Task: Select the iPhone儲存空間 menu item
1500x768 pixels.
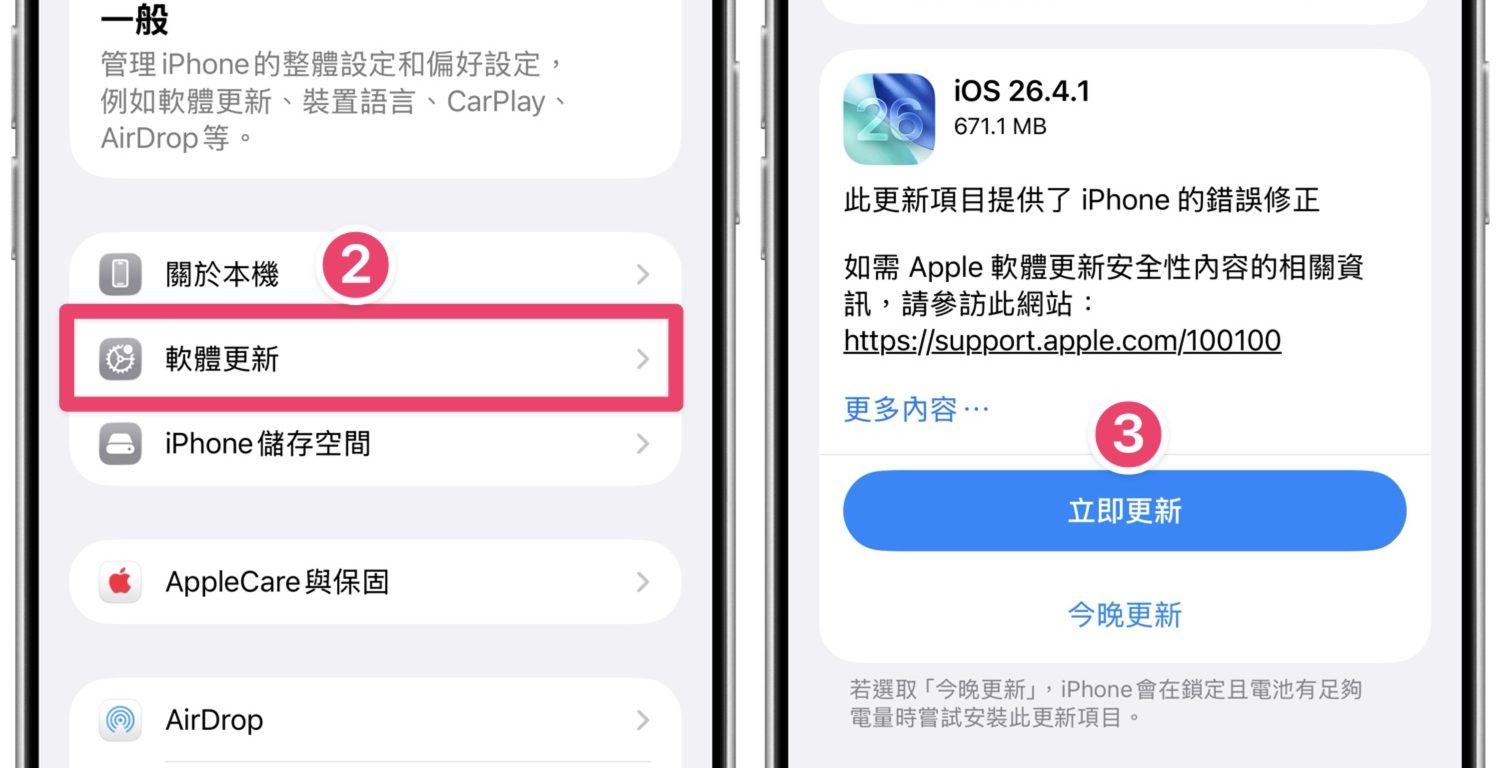Action: (x=375, y=443)
